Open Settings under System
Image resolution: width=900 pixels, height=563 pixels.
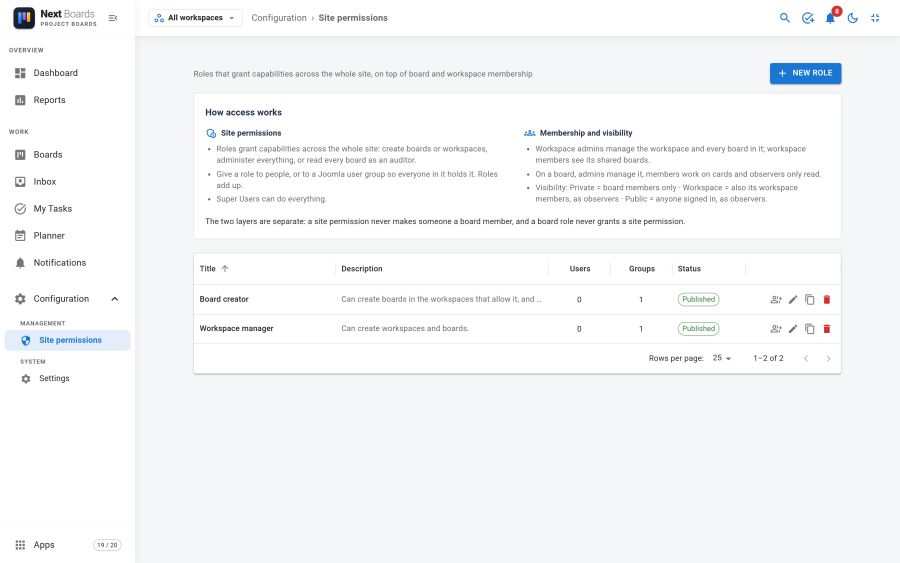68,378
